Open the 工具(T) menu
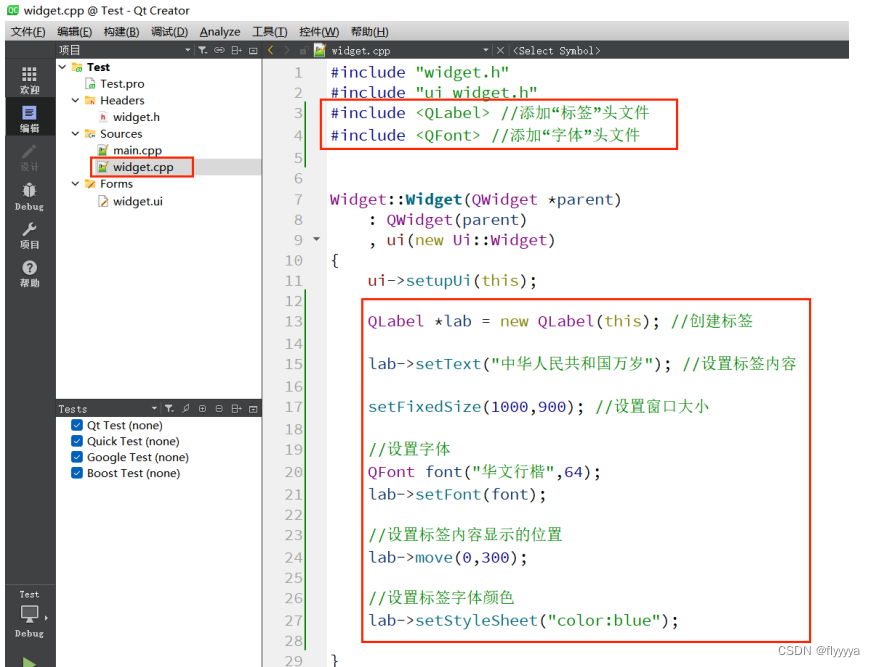 pyautogui.click(x=270, y=32)
